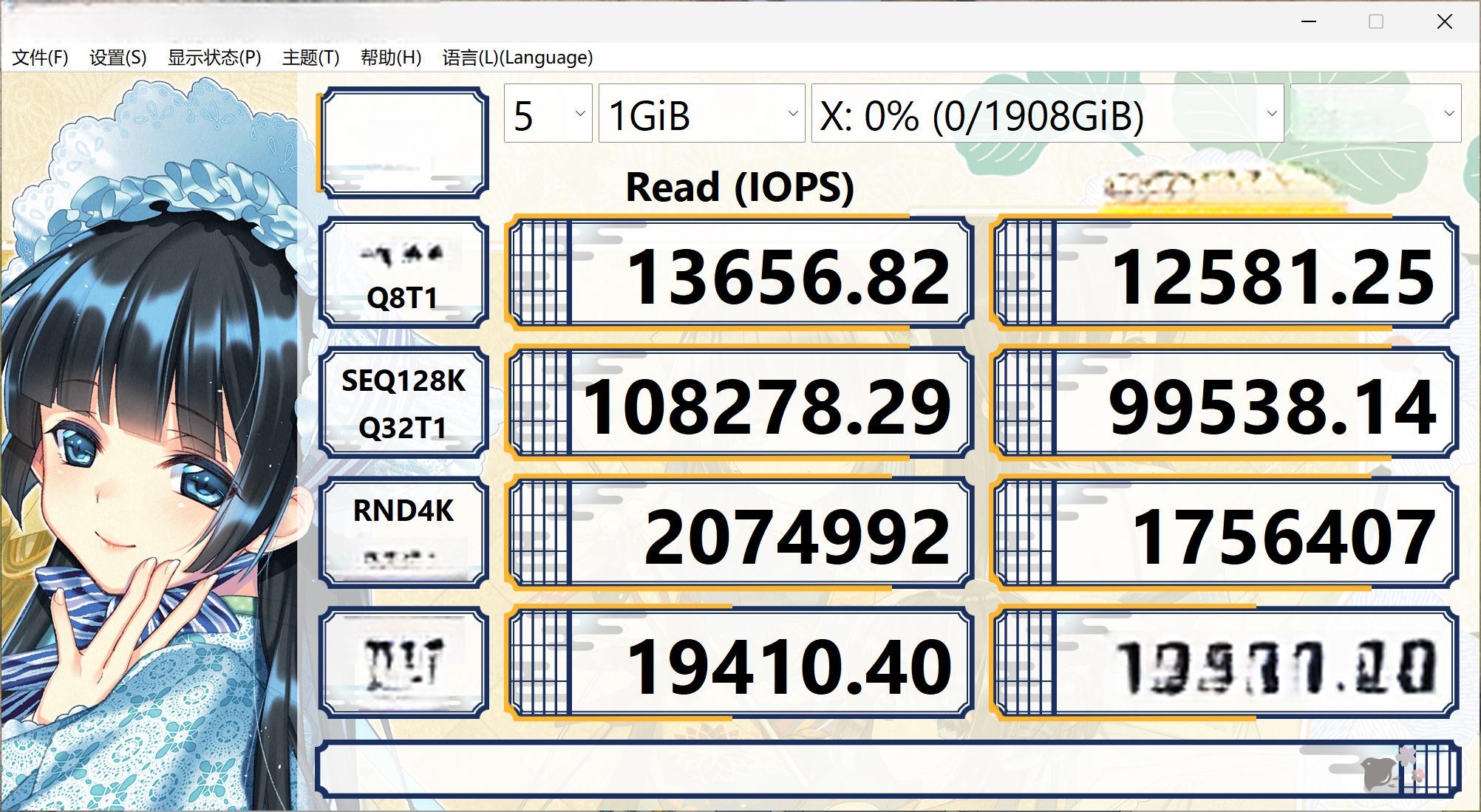
Task: Start the Q8T1 sequential test
Action: click(404, 273)
